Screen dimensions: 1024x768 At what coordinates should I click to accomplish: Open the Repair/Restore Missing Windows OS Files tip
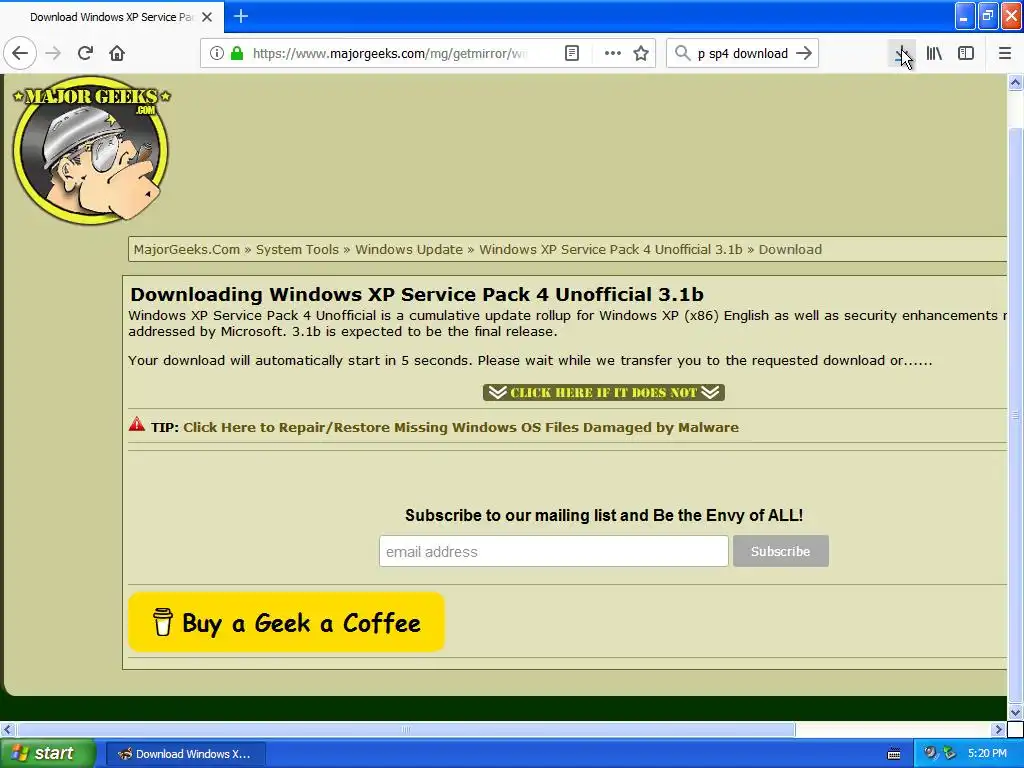click(460, 427)
